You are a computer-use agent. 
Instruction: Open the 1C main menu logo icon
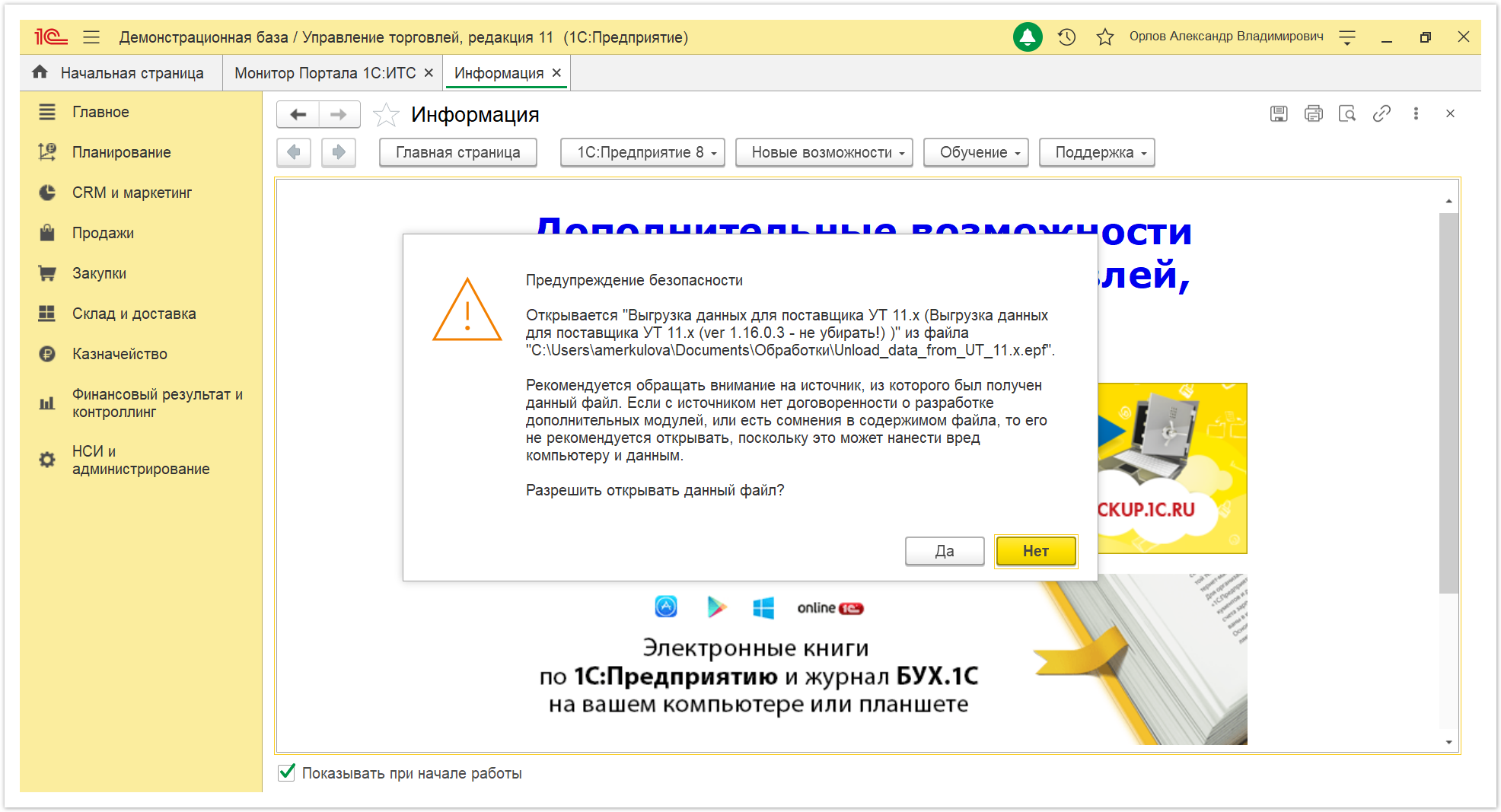pos(51,37)
